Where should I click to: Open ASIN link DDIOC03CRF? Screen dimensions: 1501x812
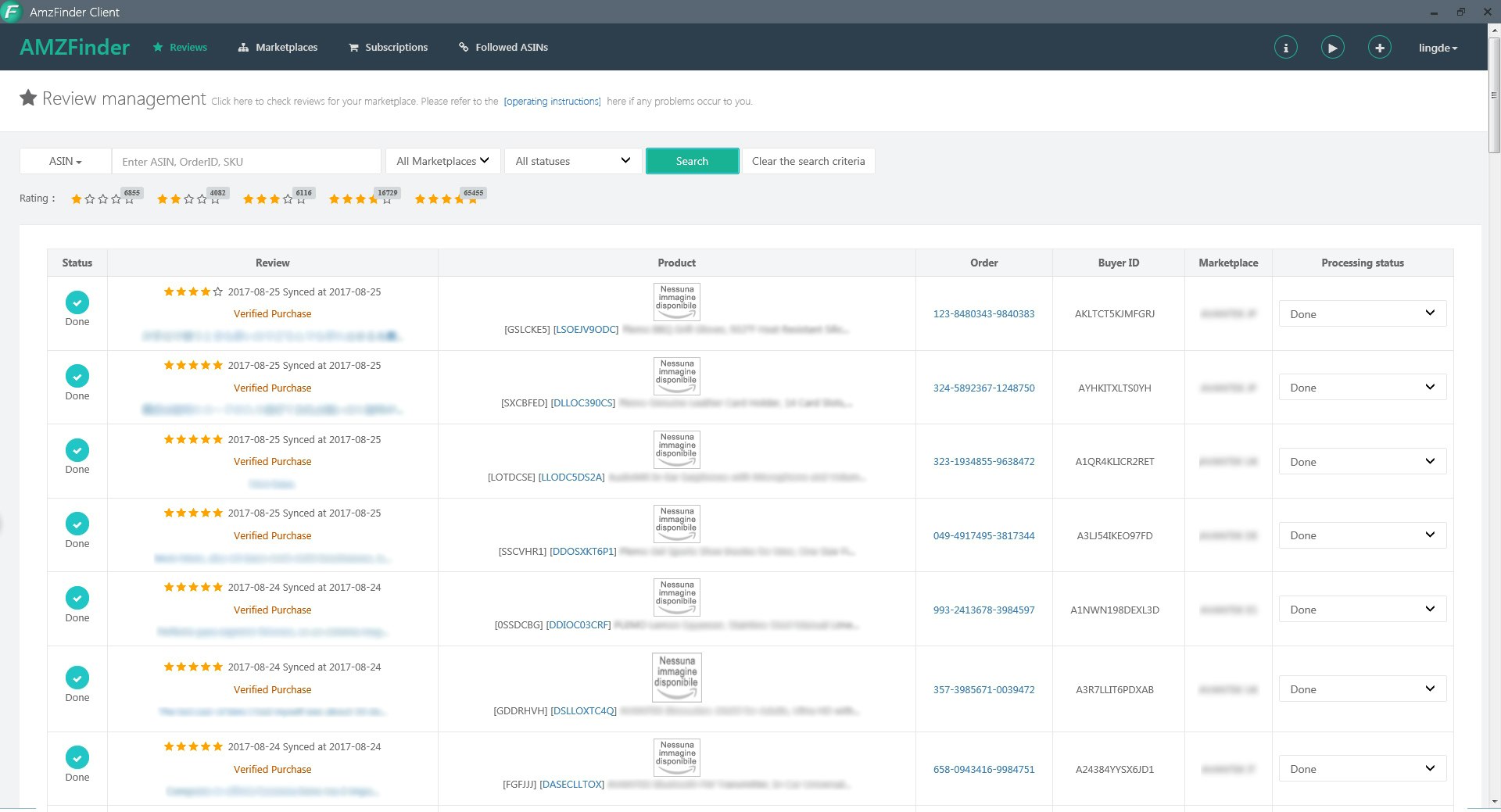[x=579, y=624]
